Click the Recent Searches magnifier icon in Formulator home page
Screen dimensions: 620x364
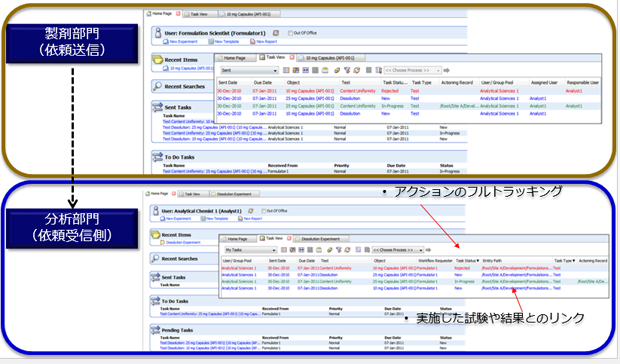coord(157,86)
